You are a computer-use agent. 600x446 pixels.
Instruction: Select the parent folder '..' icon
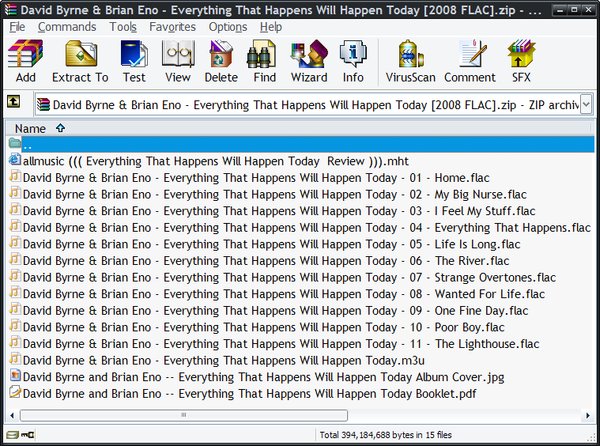pos(15,143)
